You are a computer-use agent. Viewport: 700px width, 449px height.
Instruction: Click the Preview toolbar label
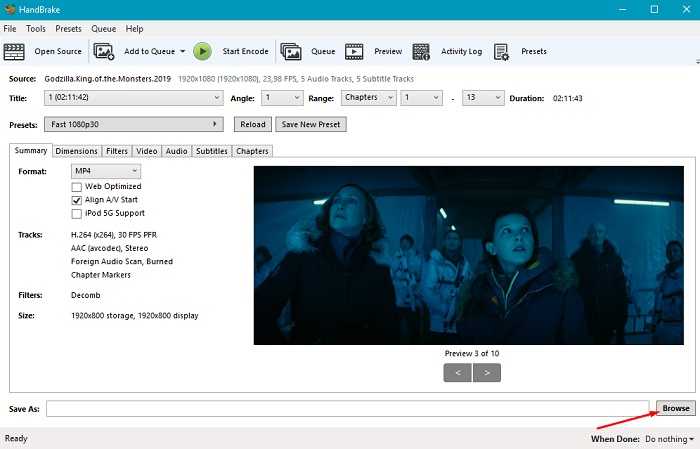(388, 51)
